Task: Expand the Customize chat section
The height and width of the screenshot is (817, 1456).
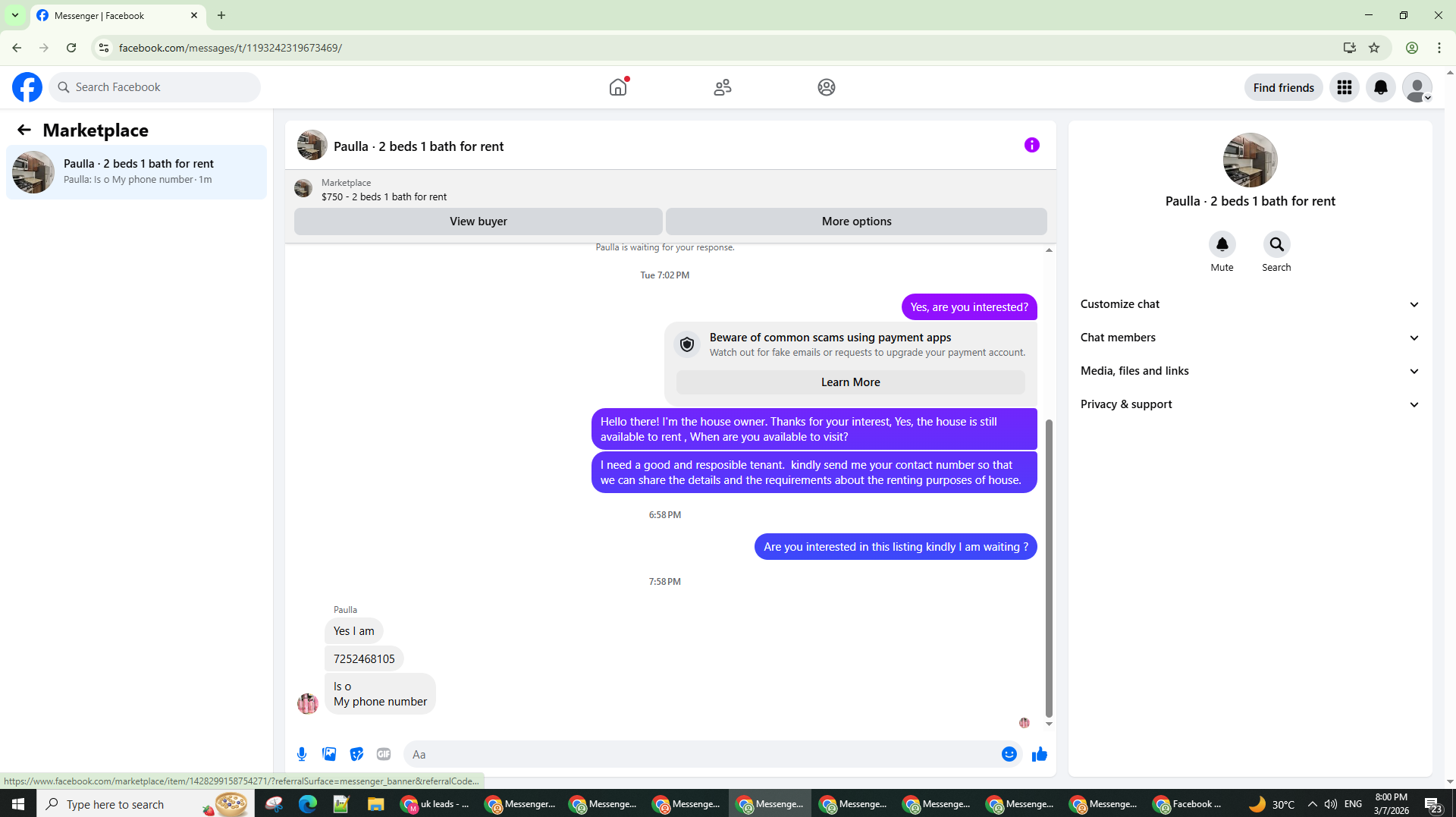Action: [1250, 304]
